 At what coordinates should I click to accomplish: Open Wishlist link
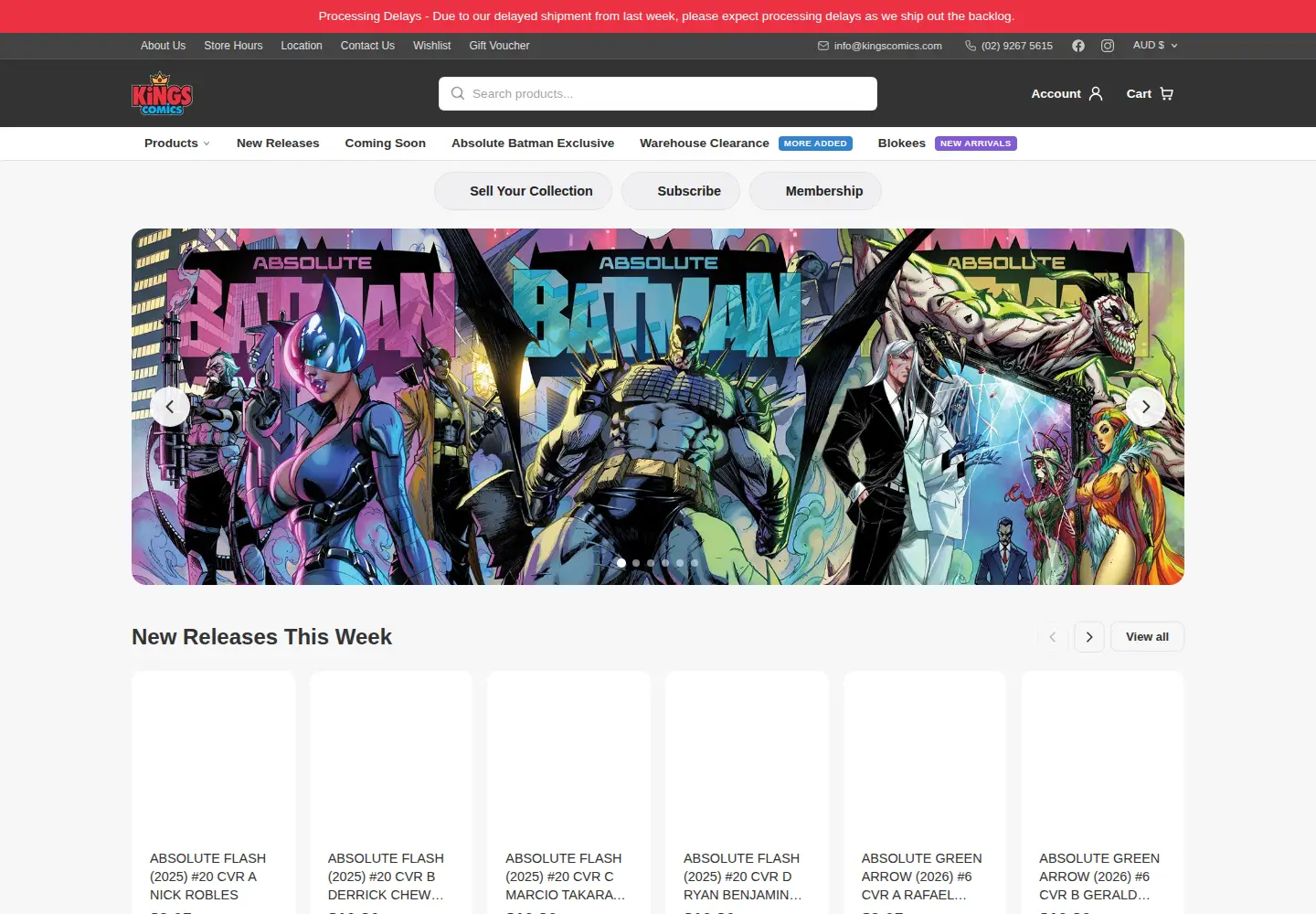tap(432, 46)
